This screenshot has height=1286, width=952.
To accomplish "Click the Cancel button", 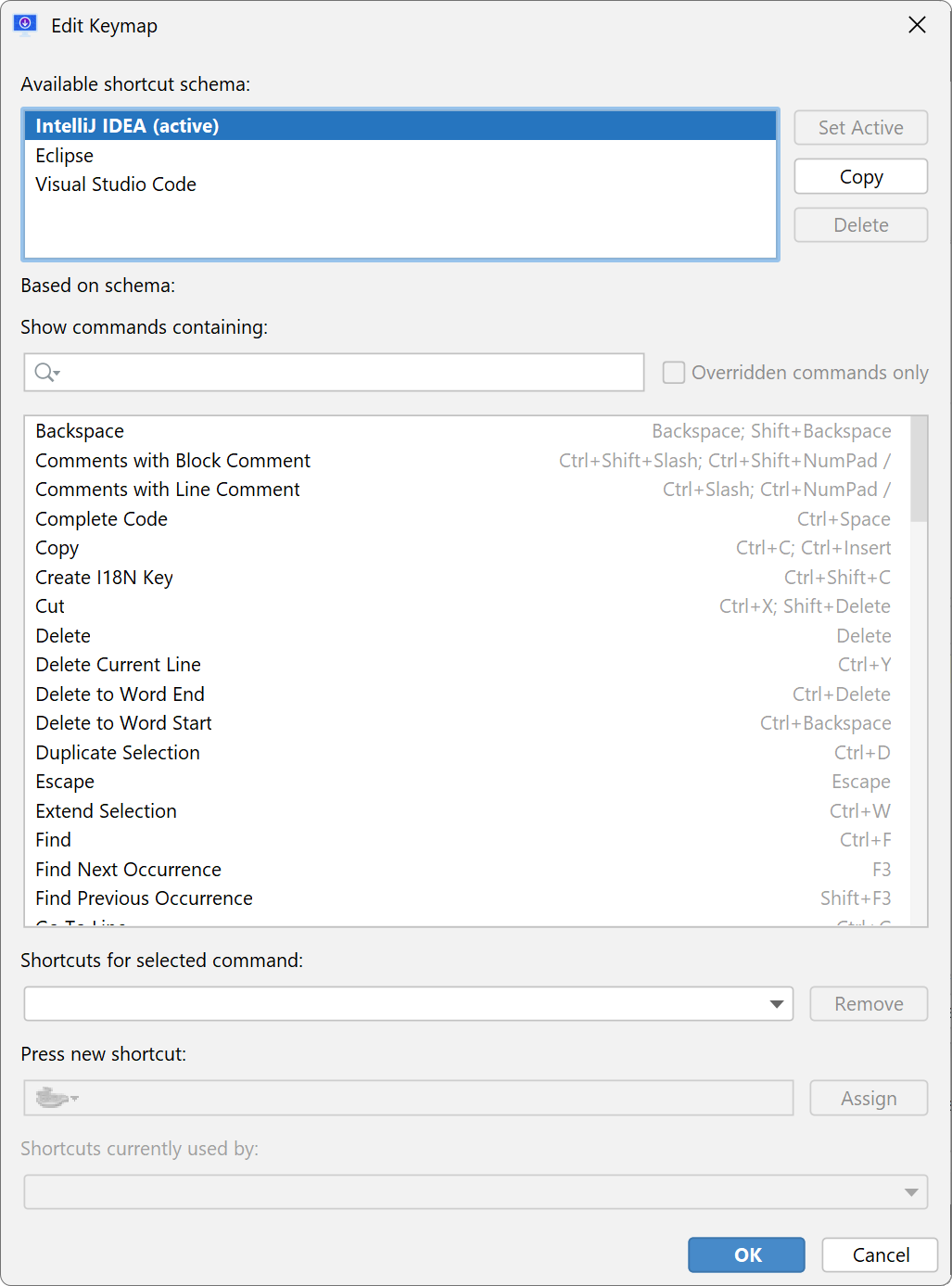I will point(881,1255).
